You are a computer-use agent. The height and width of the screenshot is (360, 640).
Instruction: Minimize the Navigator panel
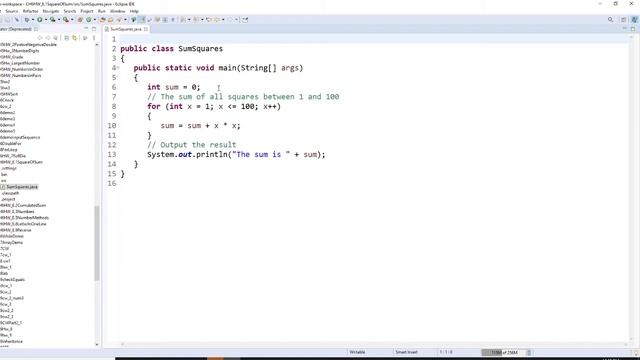86,29
